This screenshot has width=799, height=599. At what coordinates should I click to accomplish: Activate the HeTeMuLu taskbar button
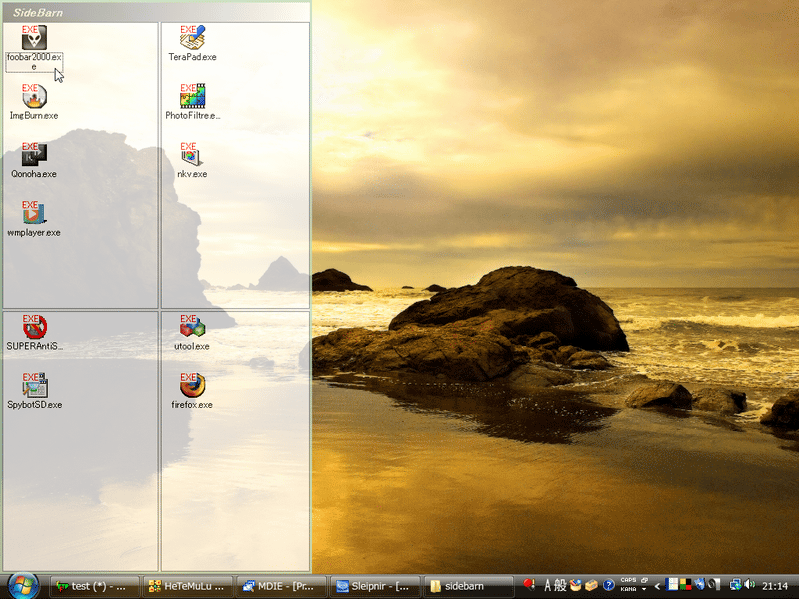coord(188,586)
